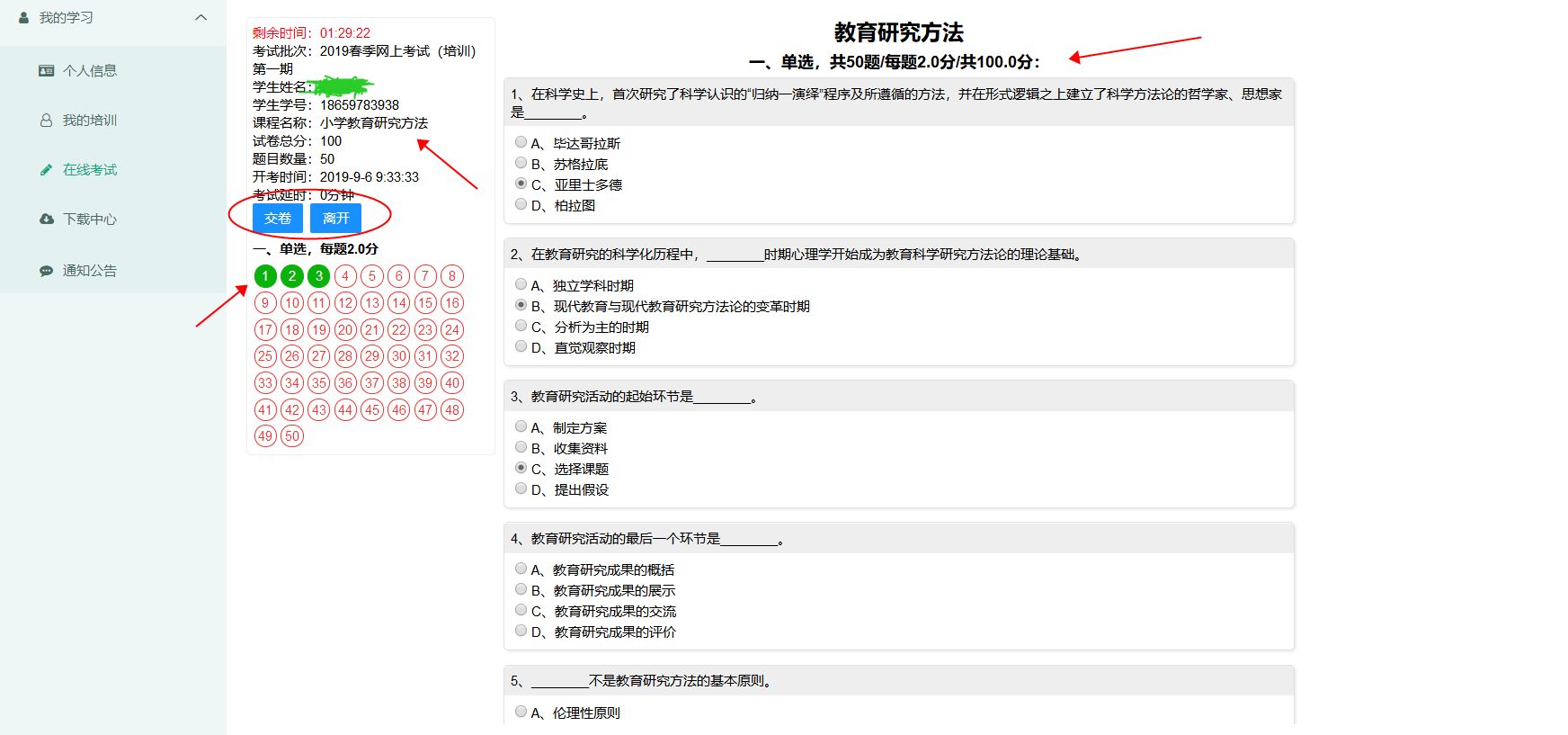Jump to question 45 circle
Screen dimensions: 1568x735
pyautogui.click(x=372, y=410)
